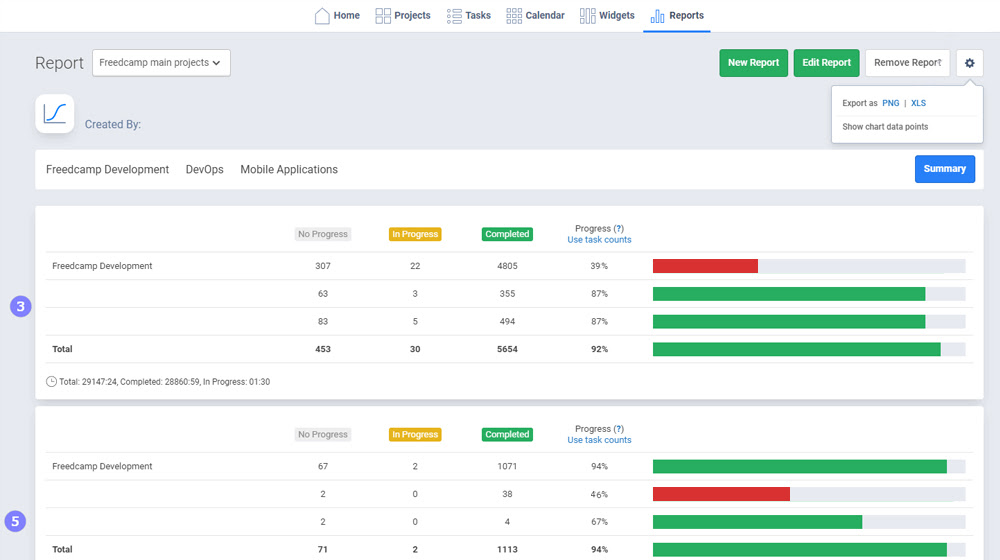1000x560 pixels.
Task: Click the 453 total no-progress value
Action: coord(323,349)
